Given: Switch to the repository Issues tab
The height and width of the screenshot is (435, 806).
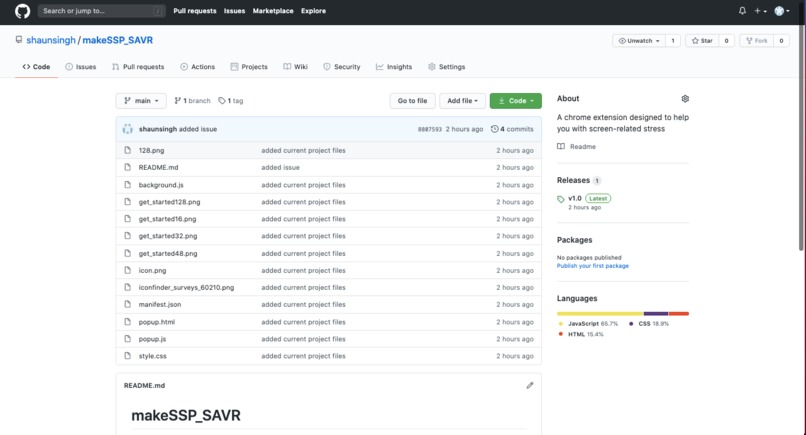Looking at the screenshot, I should [x=81, y=67].
